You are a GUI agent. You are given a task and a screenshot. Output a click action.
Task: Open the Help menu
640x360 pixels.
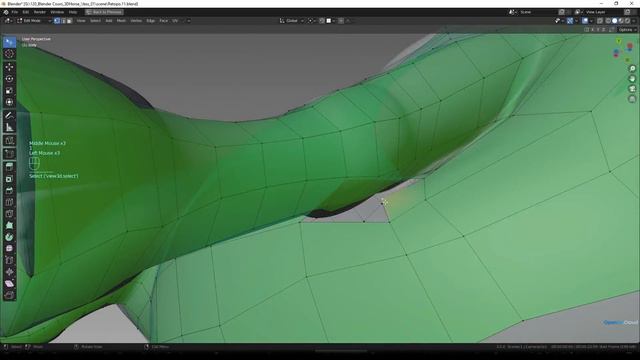[73, 12]
